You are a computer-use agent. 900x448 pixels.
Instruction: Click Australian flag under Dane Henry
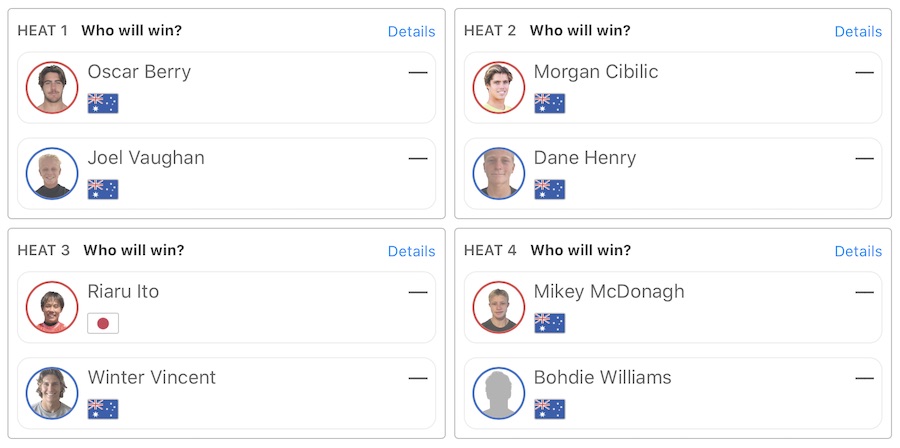coord(550,189)
